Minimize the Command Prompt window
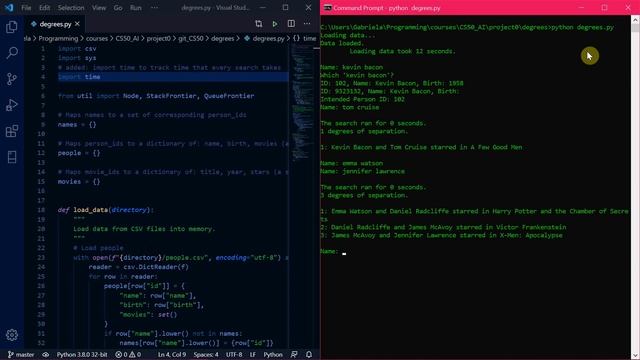 581,7
